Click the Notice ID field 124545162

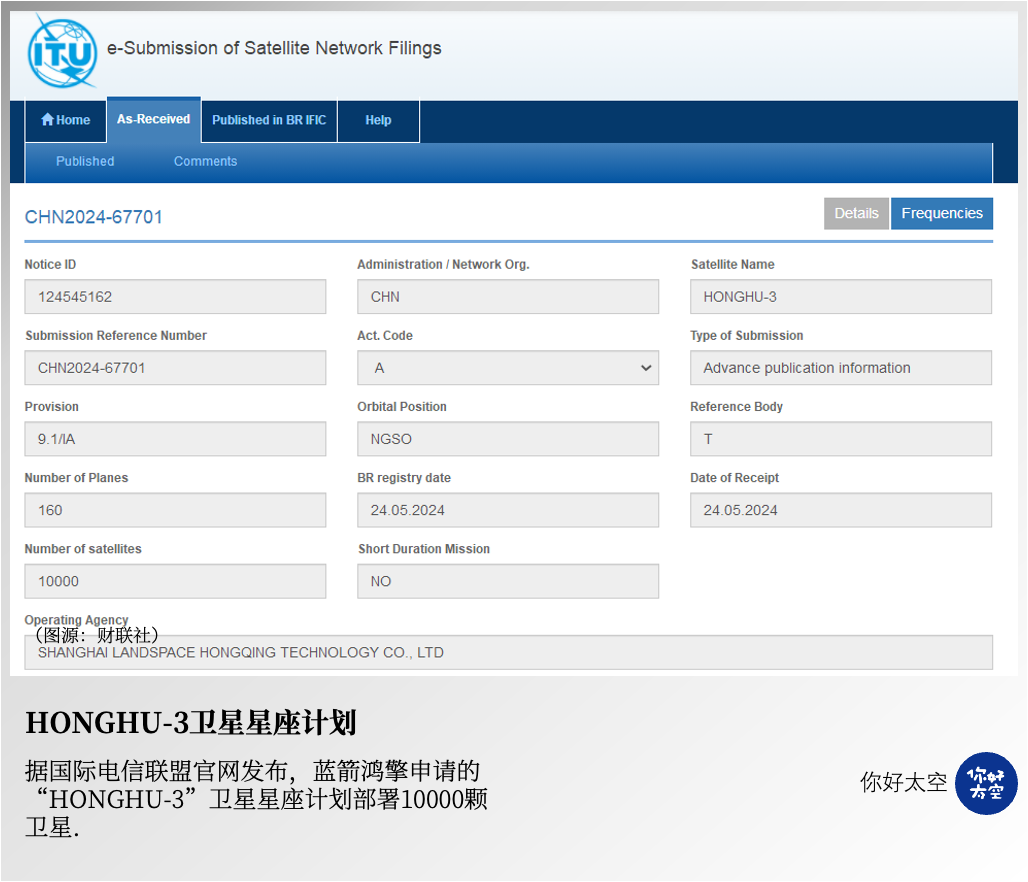coord(175,297)
